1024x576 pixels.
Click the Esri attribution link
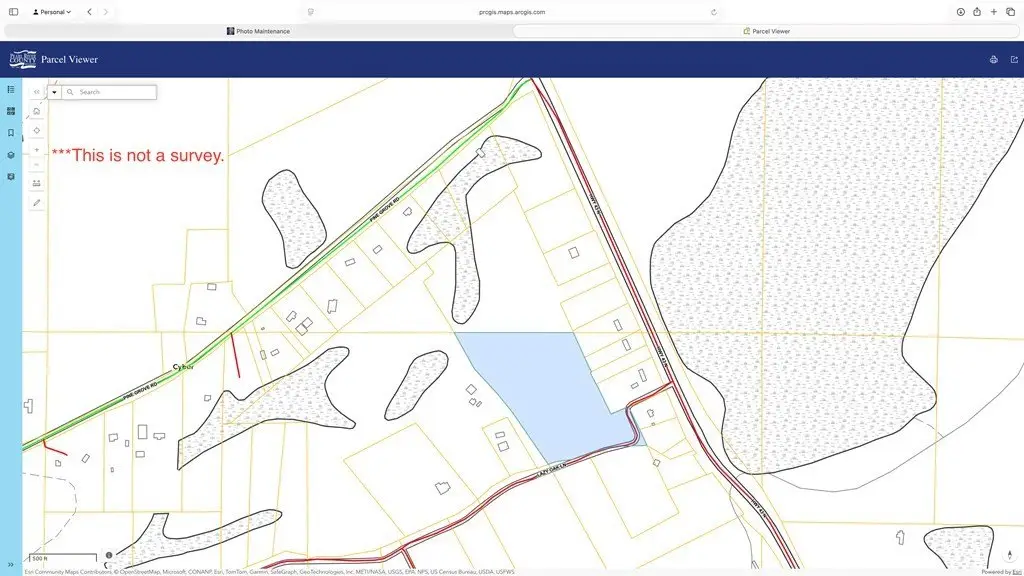point(1016,572)
